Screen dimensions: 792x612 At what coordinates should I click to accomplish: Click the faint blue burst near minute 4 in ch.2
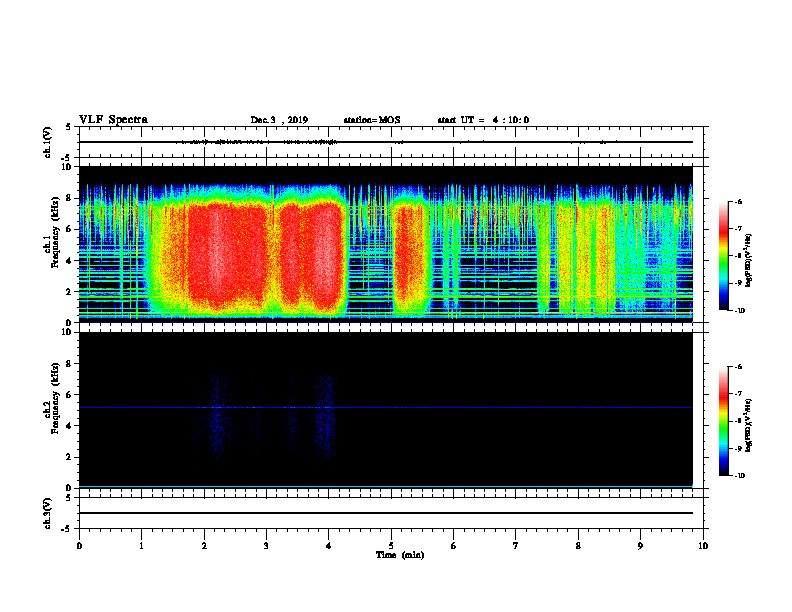pos(325,417)
